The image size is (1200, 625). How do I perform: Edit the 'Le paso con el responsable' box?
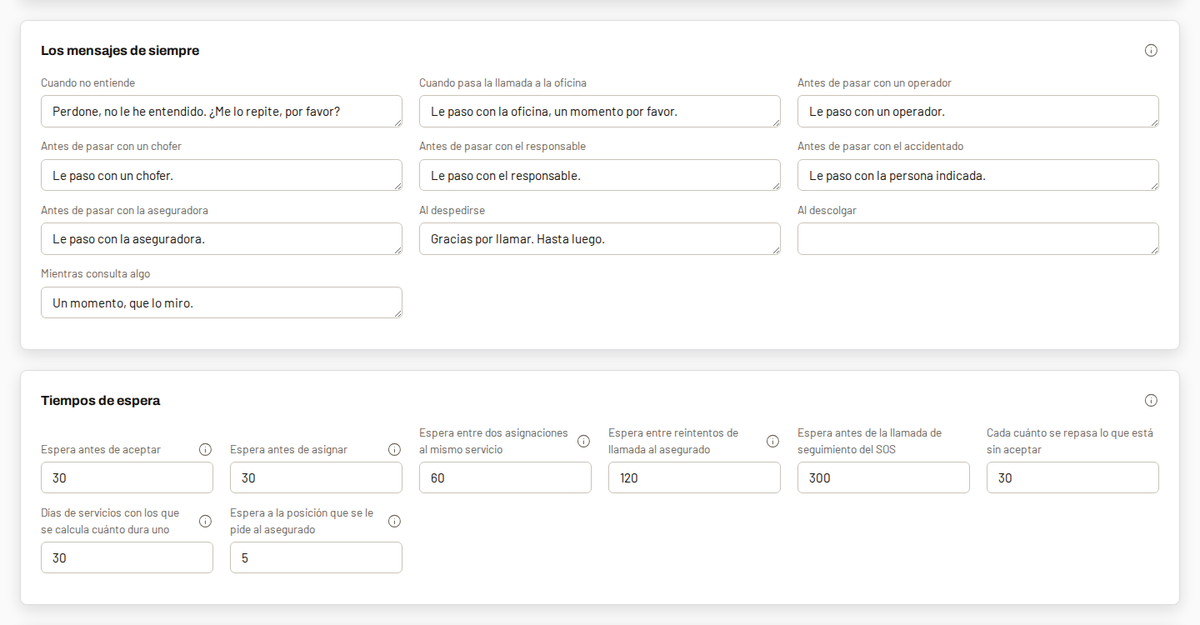(x=600, y=175)
